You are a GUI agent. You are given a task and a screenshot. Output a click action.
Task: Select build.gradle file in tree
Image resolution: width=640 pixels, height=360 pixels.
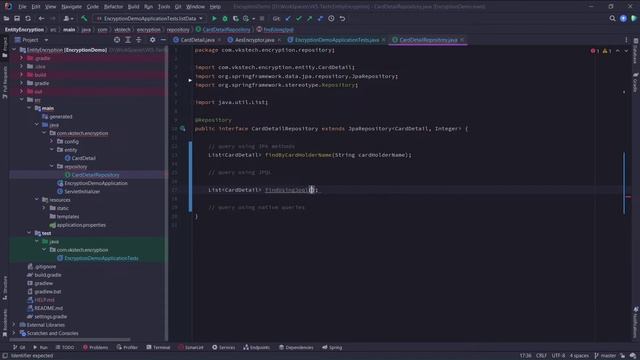click(x=48, y=275)
